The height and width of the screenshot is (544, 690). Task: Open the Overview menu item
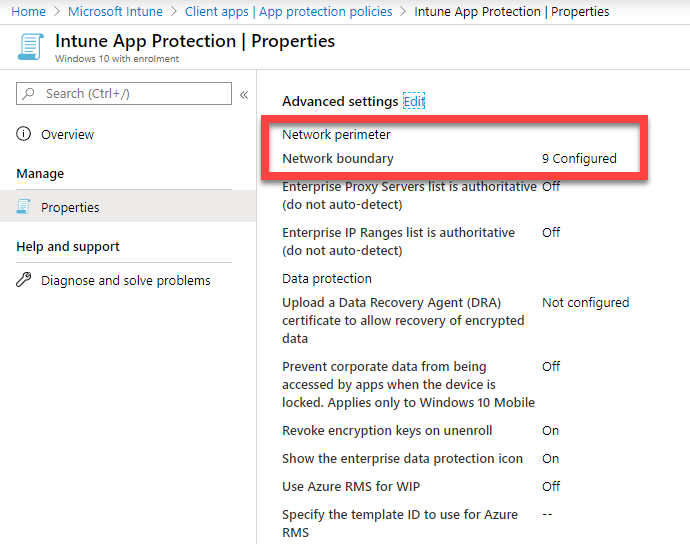67,134
